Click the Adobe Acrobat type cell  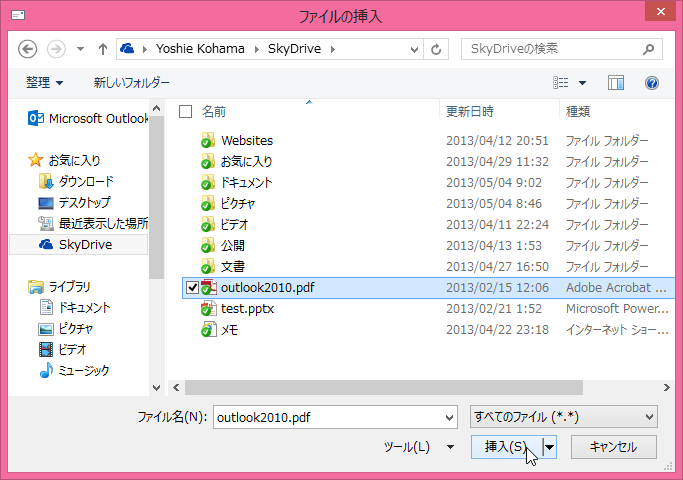click(x=616, y=287)
